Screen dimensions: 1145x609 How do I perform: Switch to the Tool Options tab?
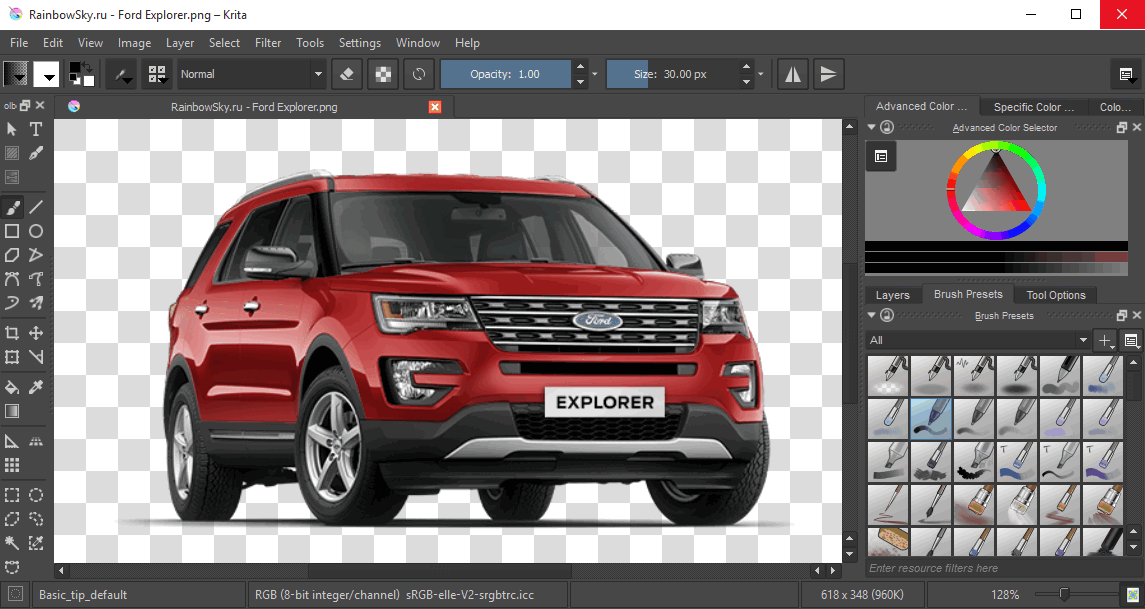click(x=1056, y=295)
